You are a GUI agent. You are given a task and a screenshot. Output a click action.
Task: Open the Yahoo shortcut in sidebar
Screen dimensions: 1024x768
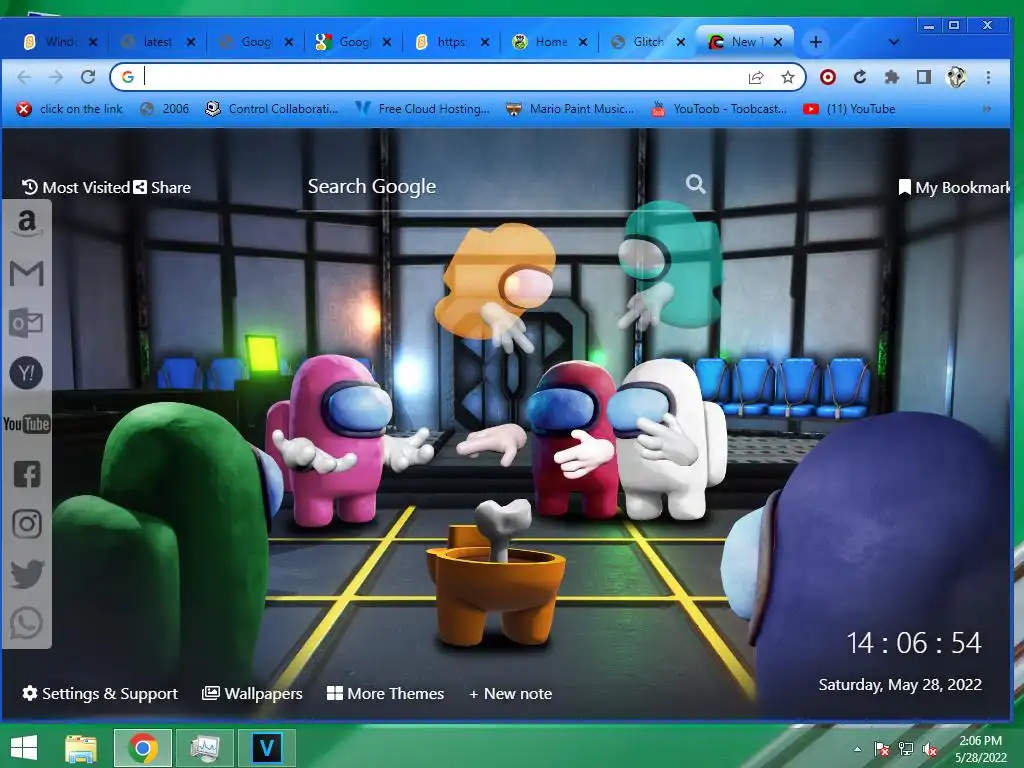27,373
